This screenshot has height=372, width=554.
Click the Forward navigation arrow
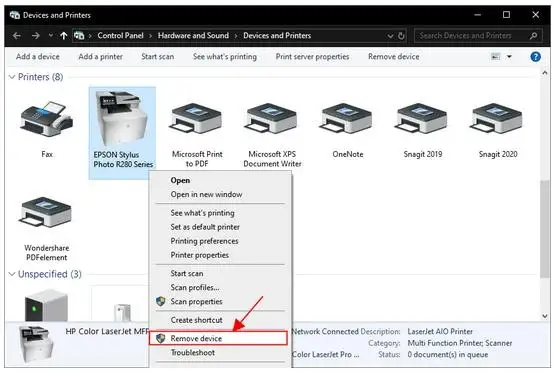click(x=35, y=36)
